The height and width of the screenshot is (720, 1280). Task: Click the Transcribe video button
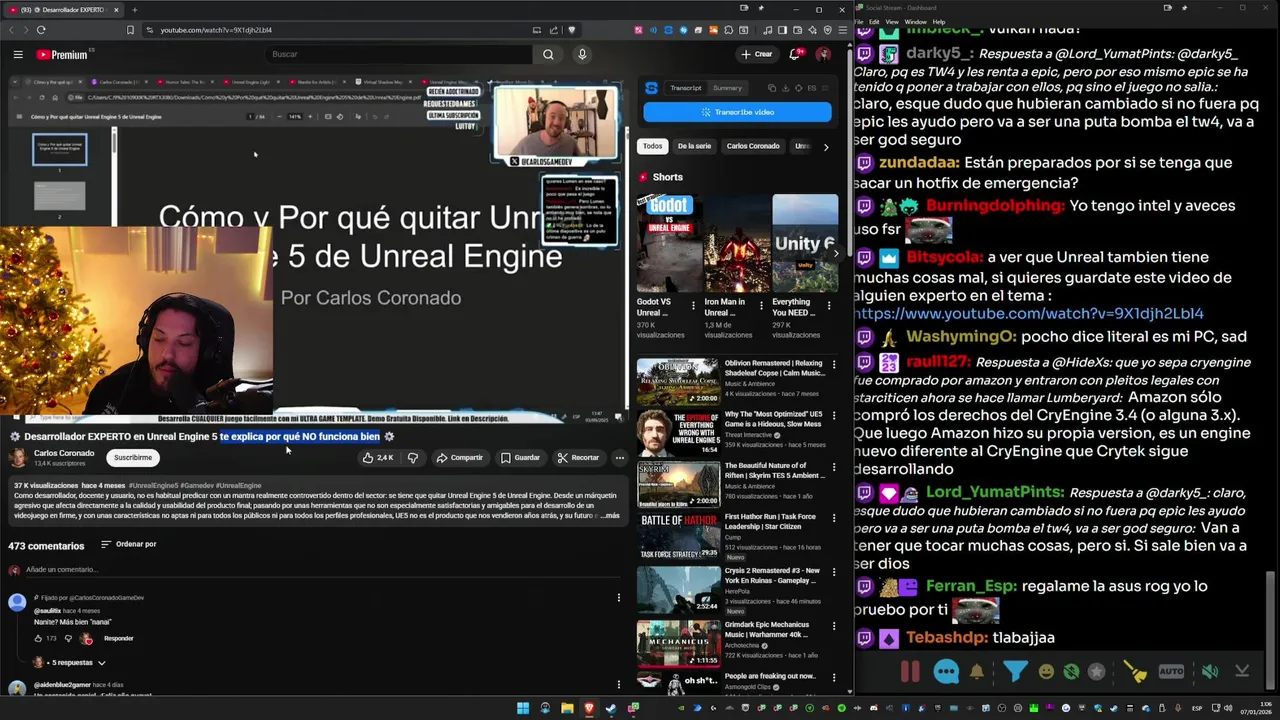pos(737,112)
